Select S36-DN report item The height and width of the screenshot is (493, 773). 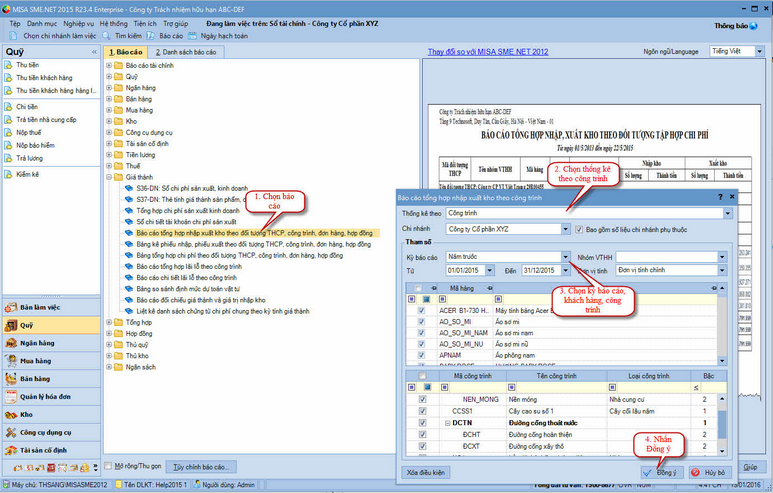click(x=192, y=188)
